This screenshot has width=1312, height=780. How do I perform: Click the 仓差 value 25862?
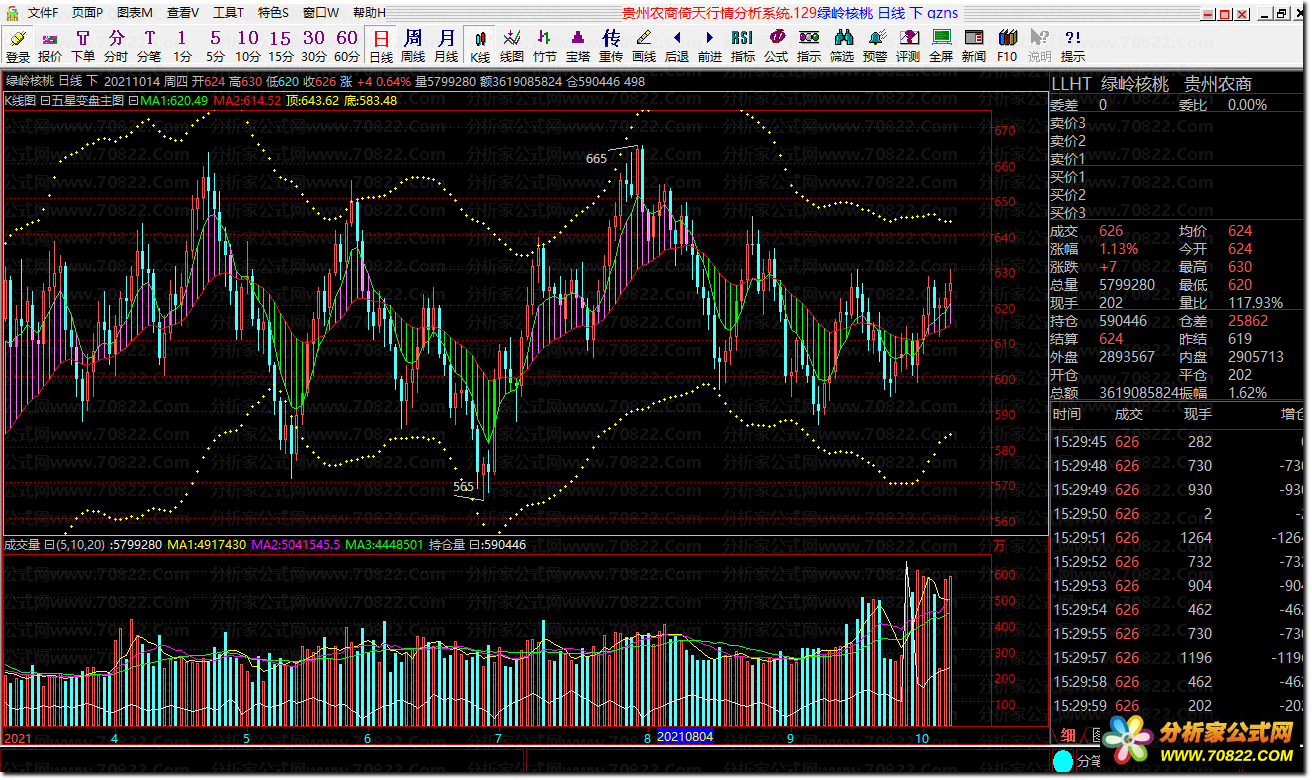1249,321
